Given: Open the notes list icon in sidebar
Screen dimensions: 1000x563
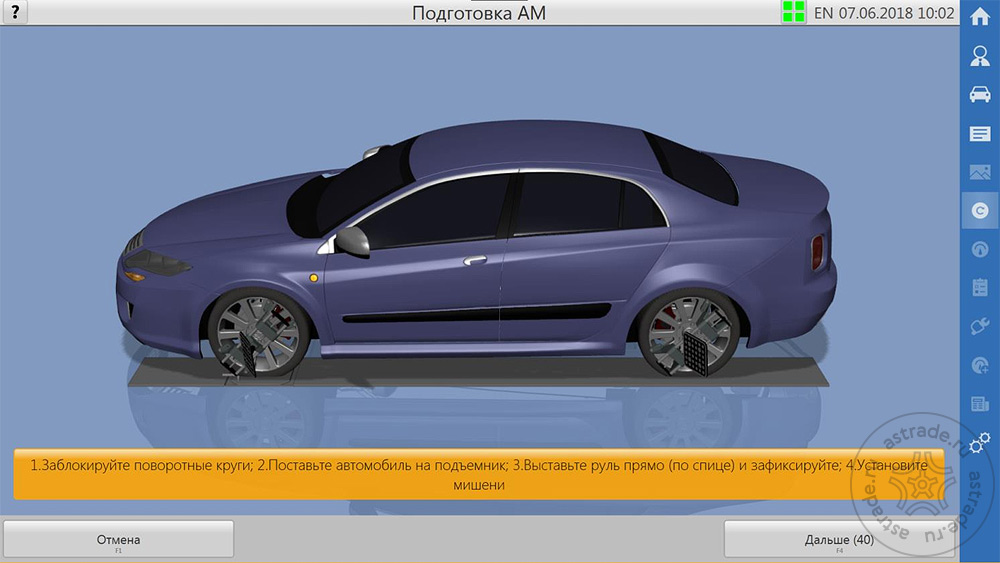Looking at the screenshot, I should (980, 133).
